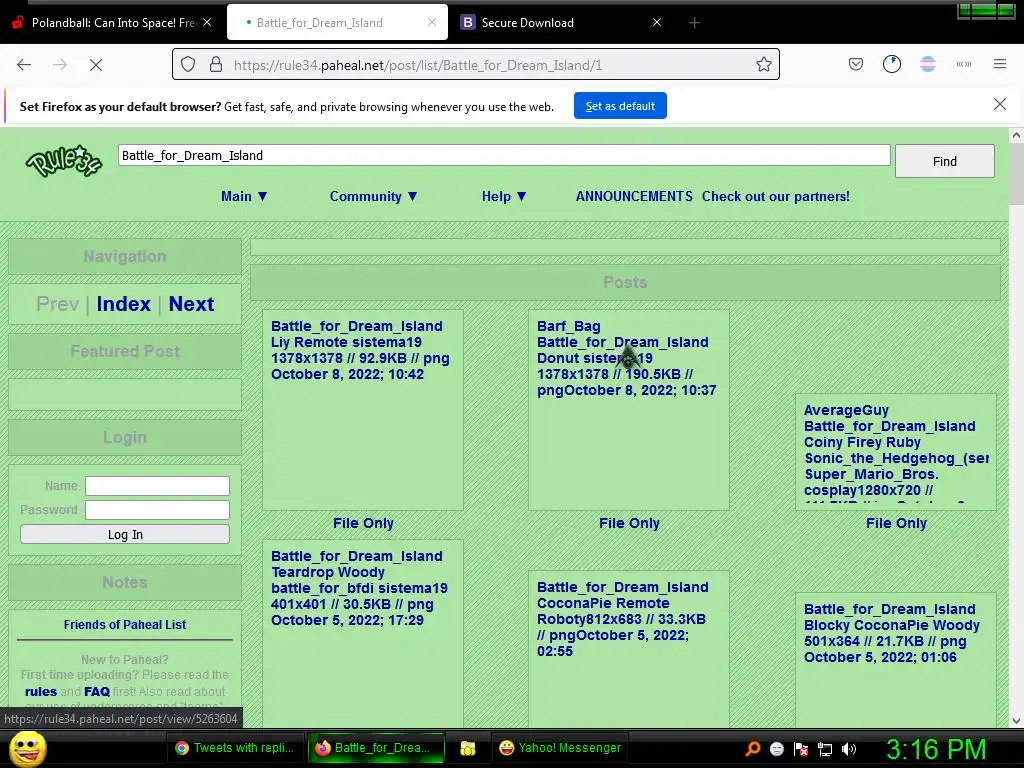Click the page scrollbar up arrow

[1016, 136]
